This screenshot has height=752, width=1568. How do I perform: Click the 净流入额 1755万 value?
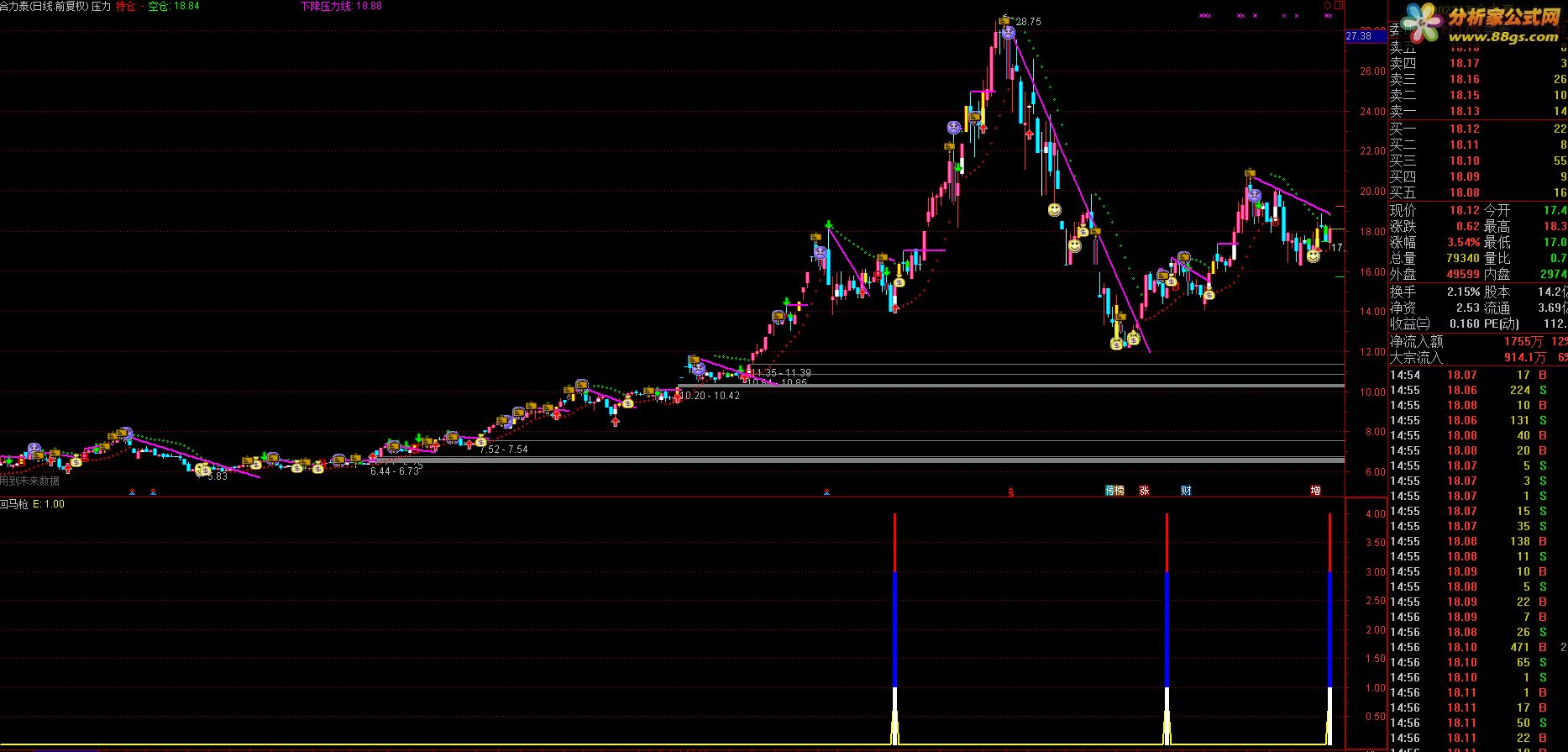(x=1523, y=341)
